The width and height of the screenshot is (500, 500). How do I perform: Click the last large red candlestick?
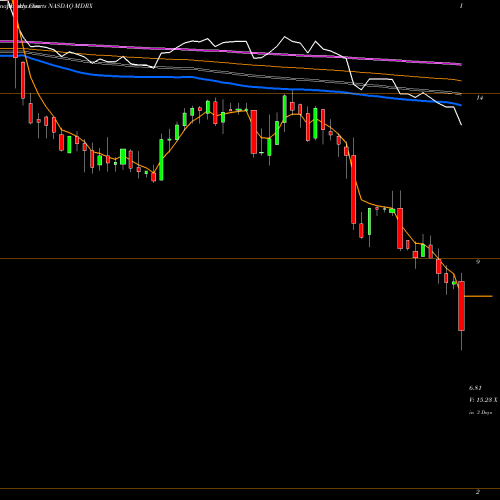(x=461, y=306)
